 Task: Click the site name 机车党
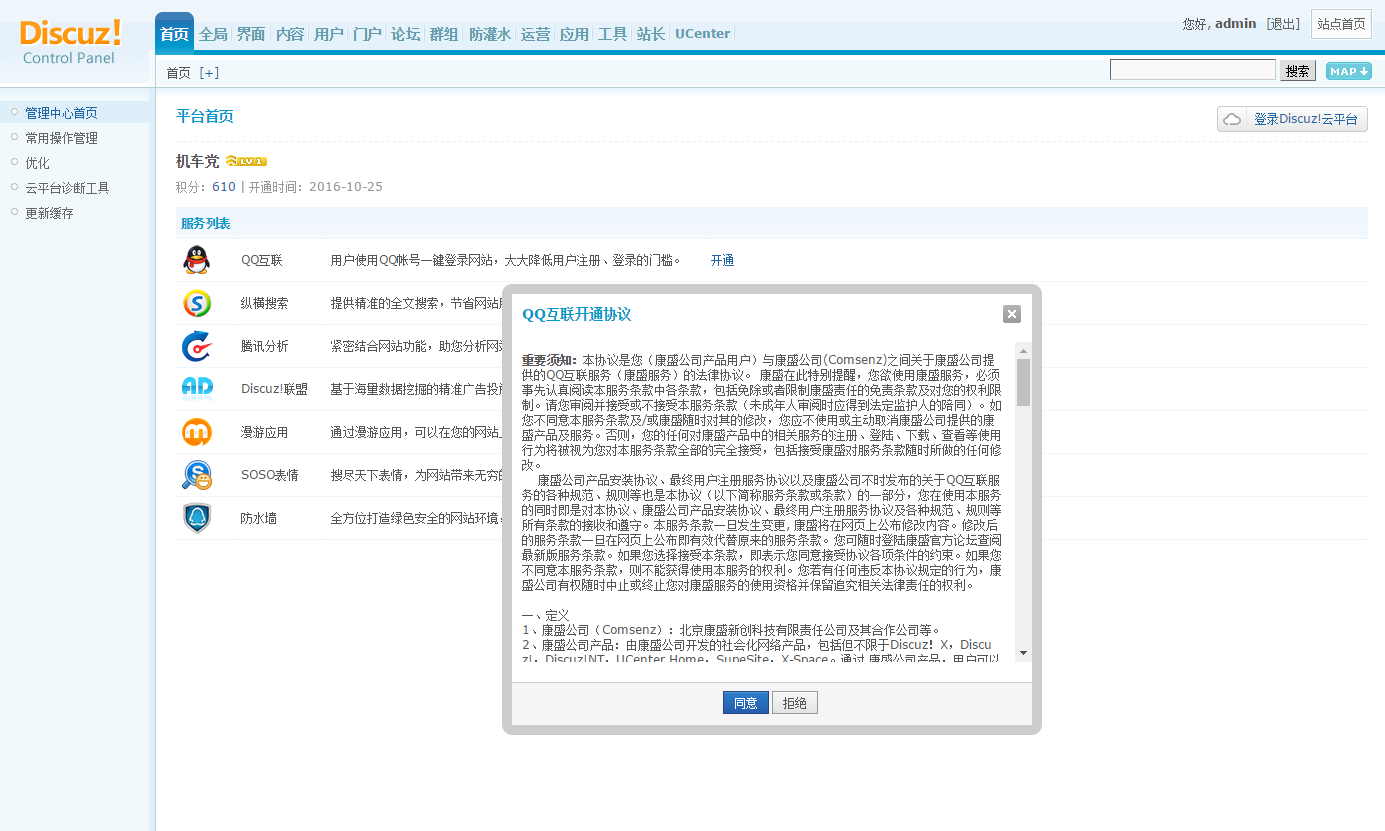pos(197,161)
